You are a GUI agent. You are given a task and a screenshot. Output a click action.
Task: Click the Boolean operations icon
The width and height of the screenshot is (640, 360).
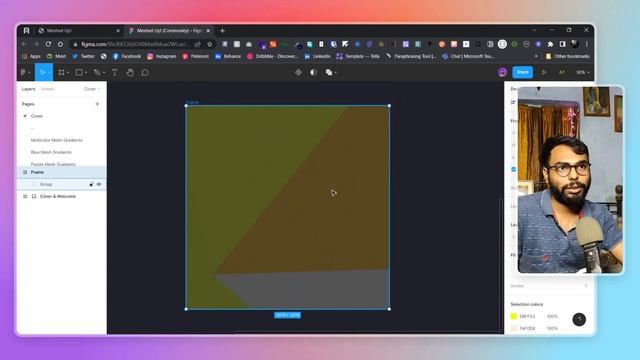coord(329,72)
